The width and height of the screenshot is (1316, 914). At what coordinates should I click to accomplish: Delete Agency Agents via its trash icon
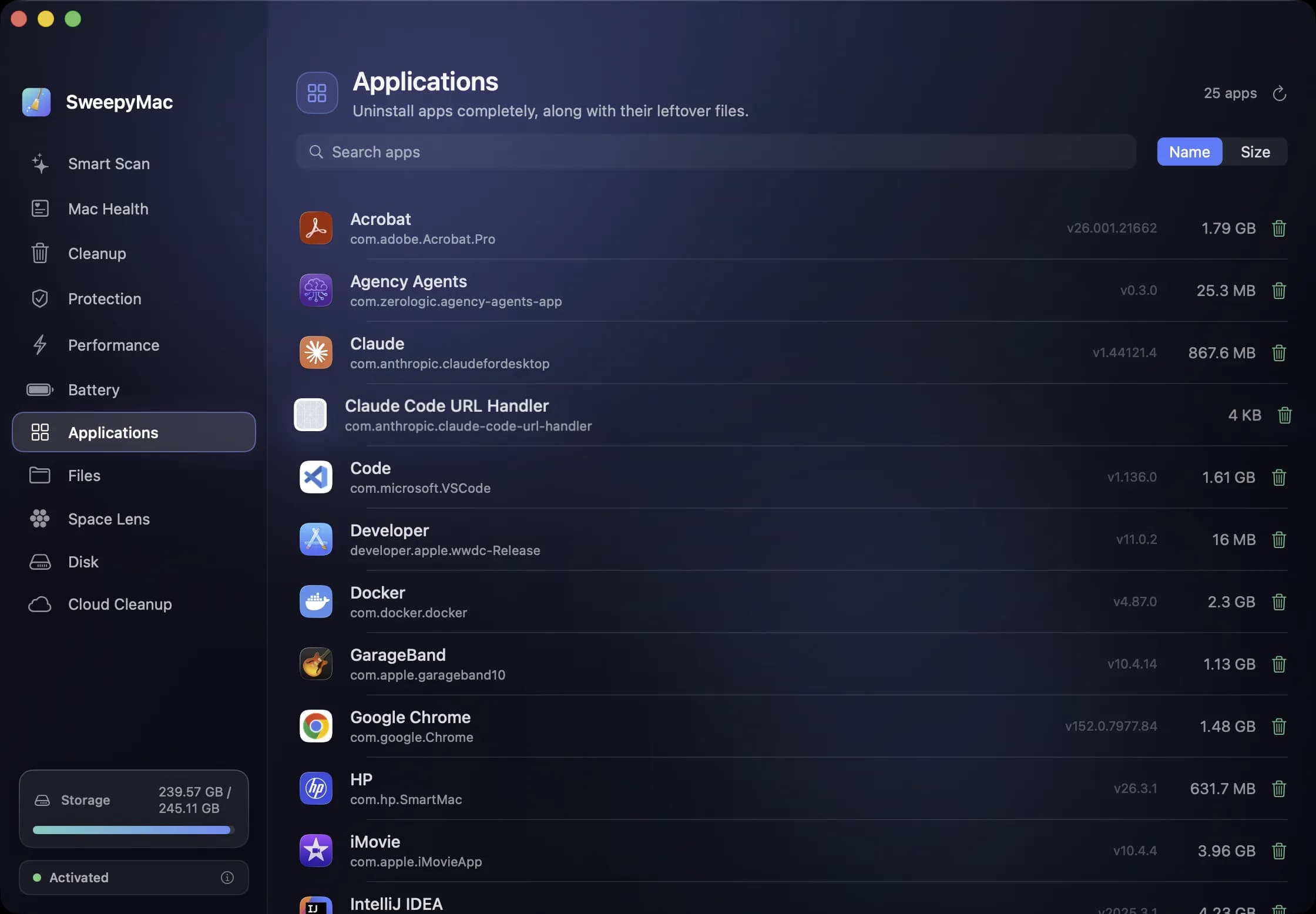tap(1279, 291)
